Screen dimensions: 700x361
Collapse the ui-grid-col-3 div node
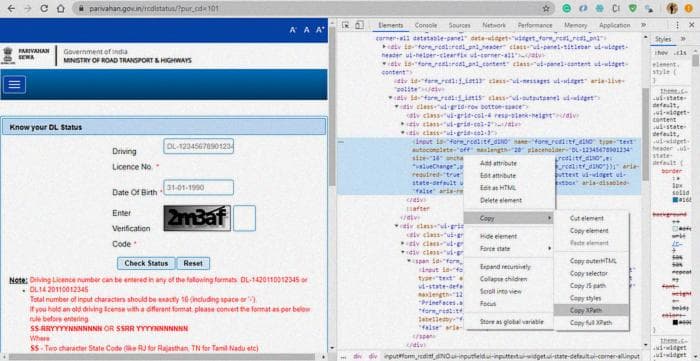click(x=403, y=133)
